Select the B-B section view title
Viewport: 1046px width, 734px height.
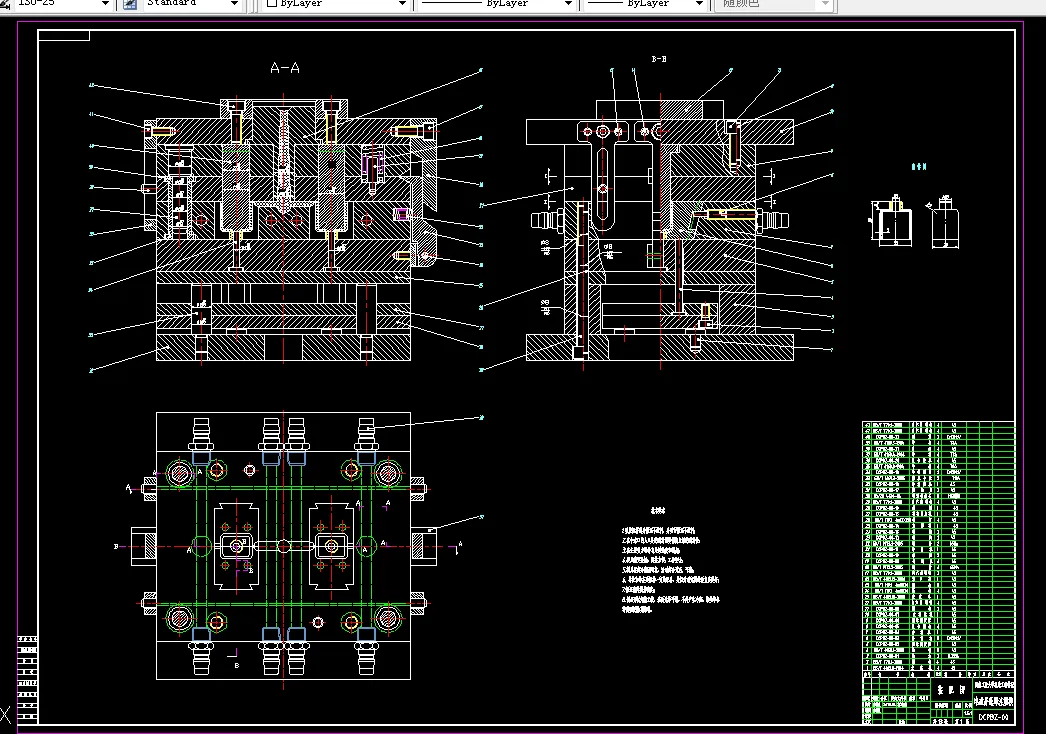click(x=659, y=59)
